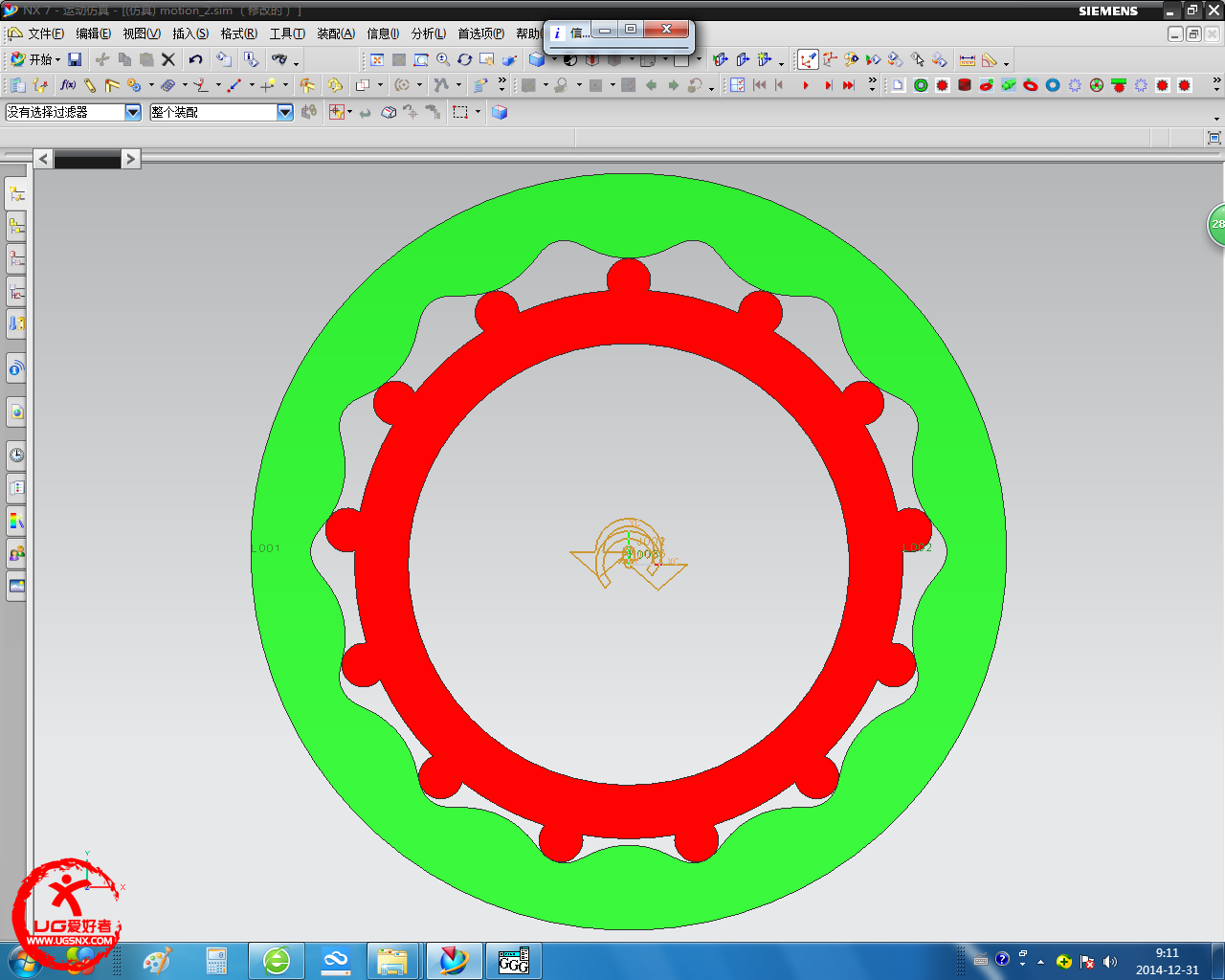Screen dimensions: 1225x980
Task: Click the measure distance ruler icon
Action: click(968, 59)
